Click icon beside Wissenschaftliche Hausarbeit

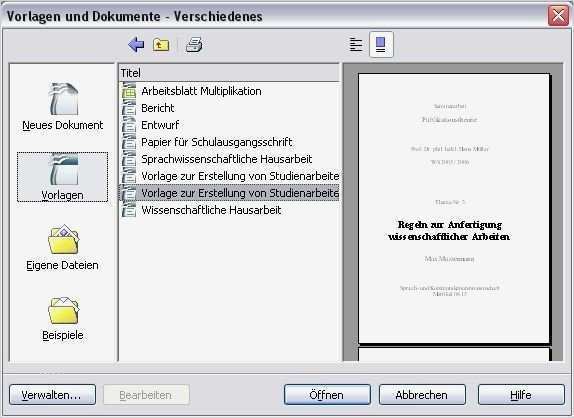click(128, 210)
